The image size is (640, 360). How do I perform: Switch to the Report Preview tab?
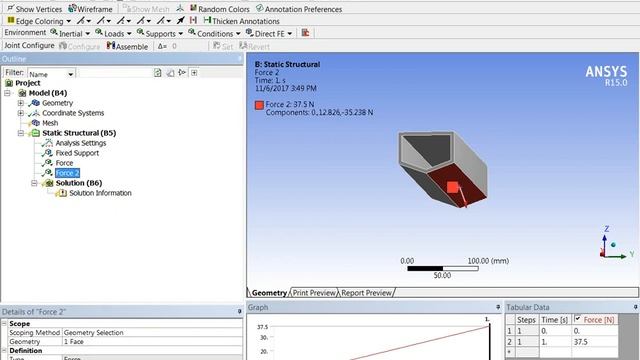tap(366, 293)
